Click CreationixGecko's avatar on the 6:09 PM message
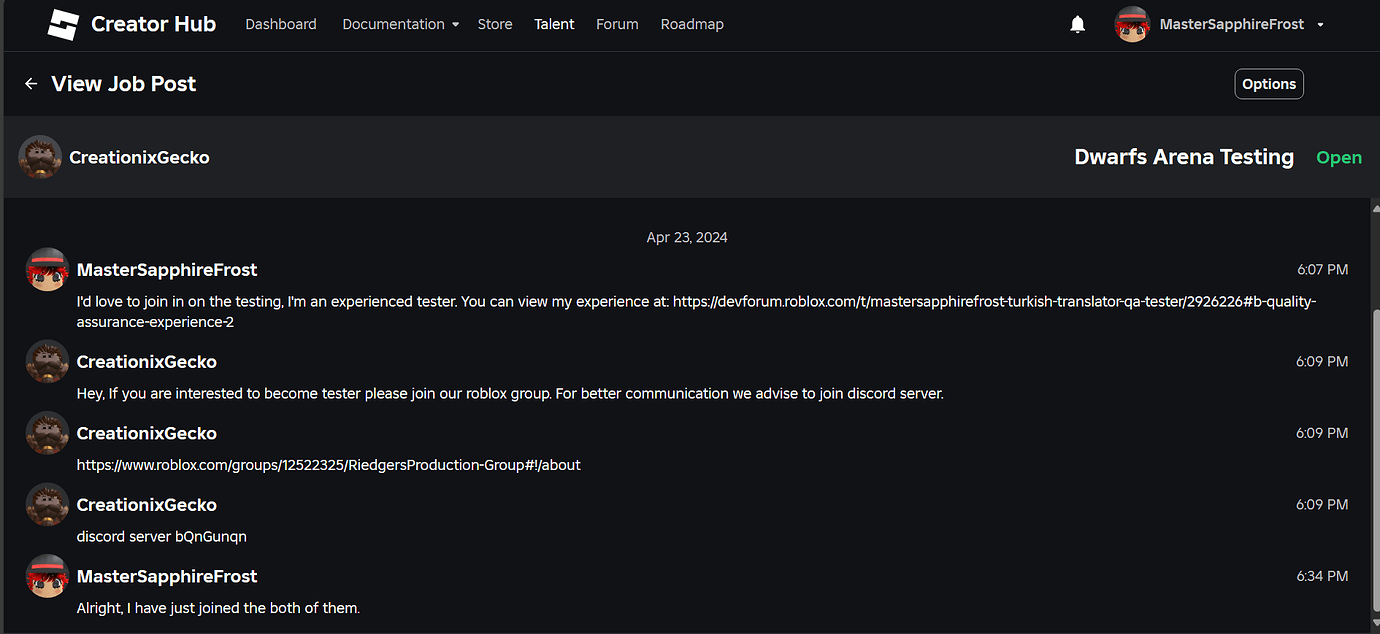The width and height of the screenshot is (1380, 634). tap(47, 361)
